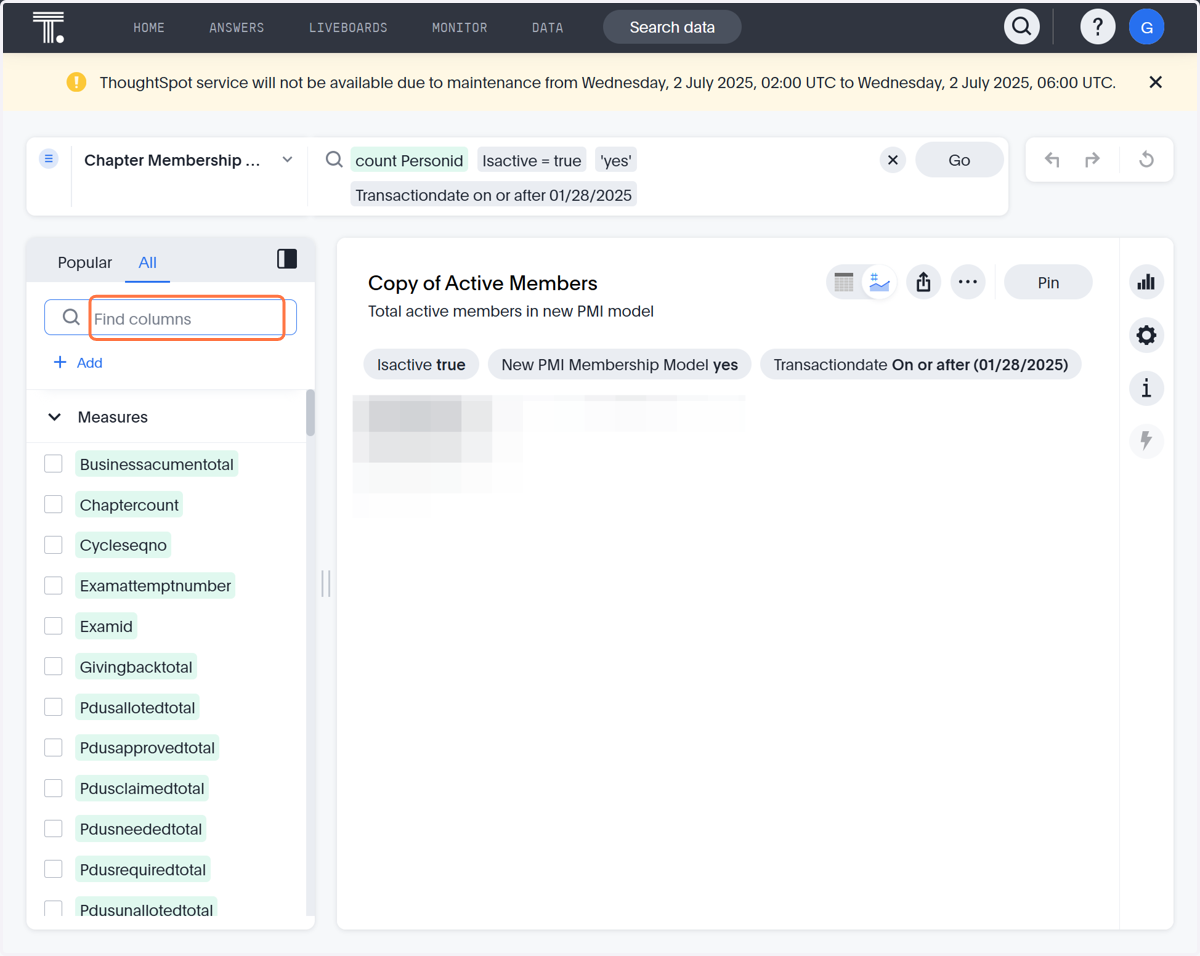
Task: Open the search magnifier icon in top bar
Action: pyautogui.click(x=1021, y=27)
